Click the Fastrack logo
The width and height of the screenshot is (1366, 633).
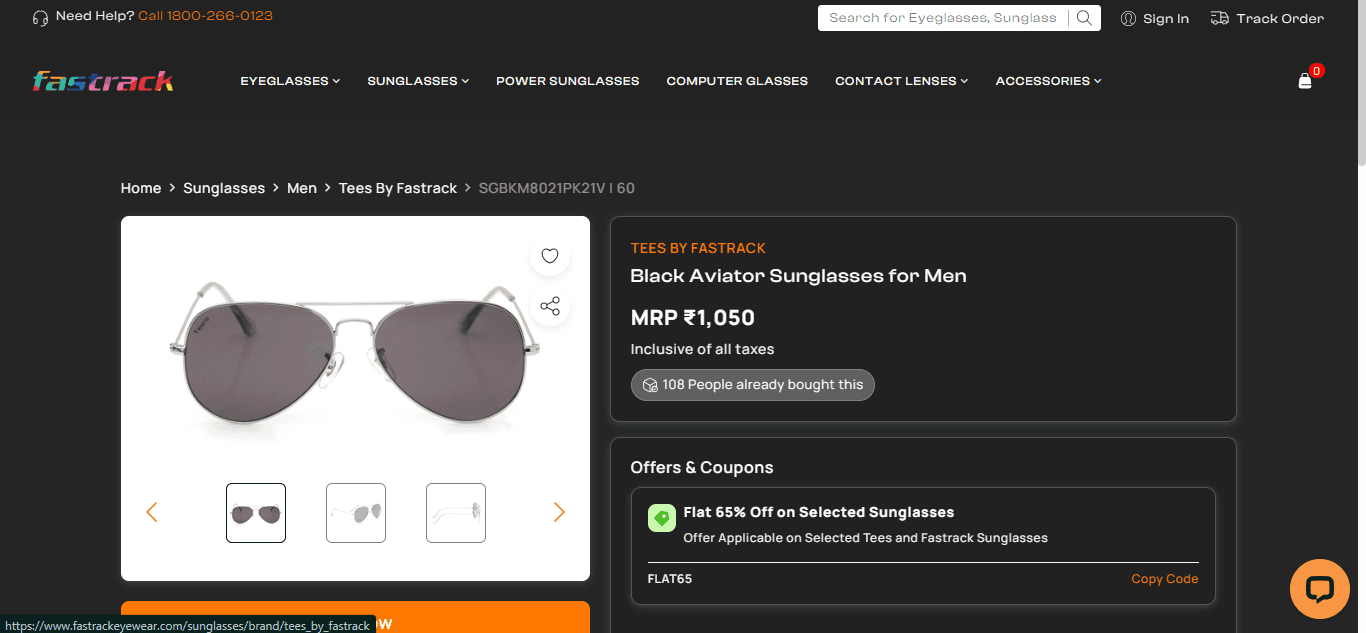coord(103,81)
